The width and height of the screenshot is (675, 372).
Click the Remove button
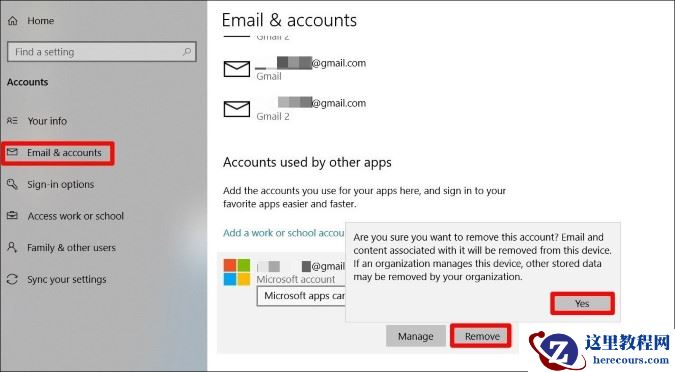(x=482, y=336)
